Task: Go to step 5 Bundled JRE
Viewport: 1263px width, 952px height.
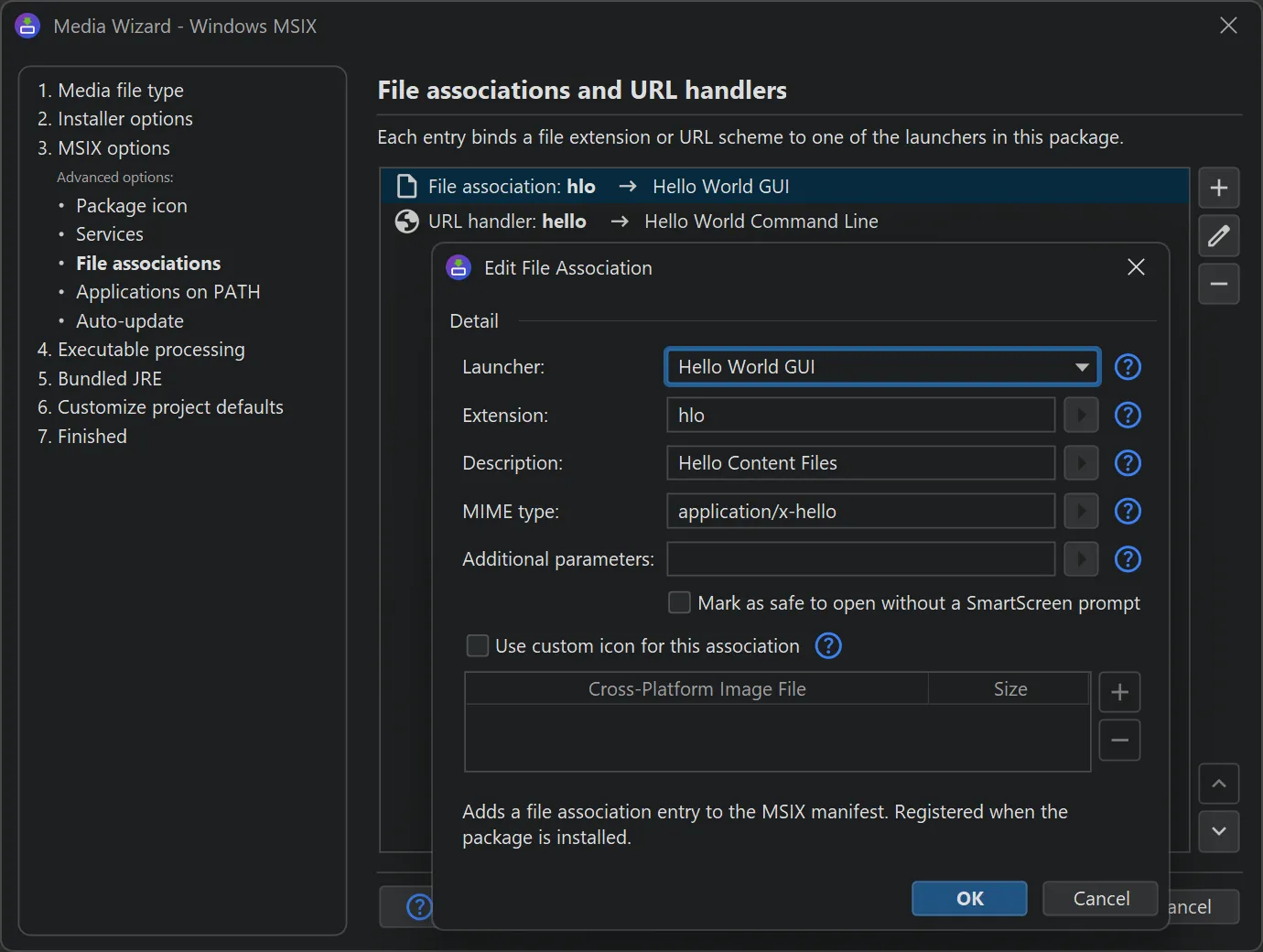Action: (100, 379)
